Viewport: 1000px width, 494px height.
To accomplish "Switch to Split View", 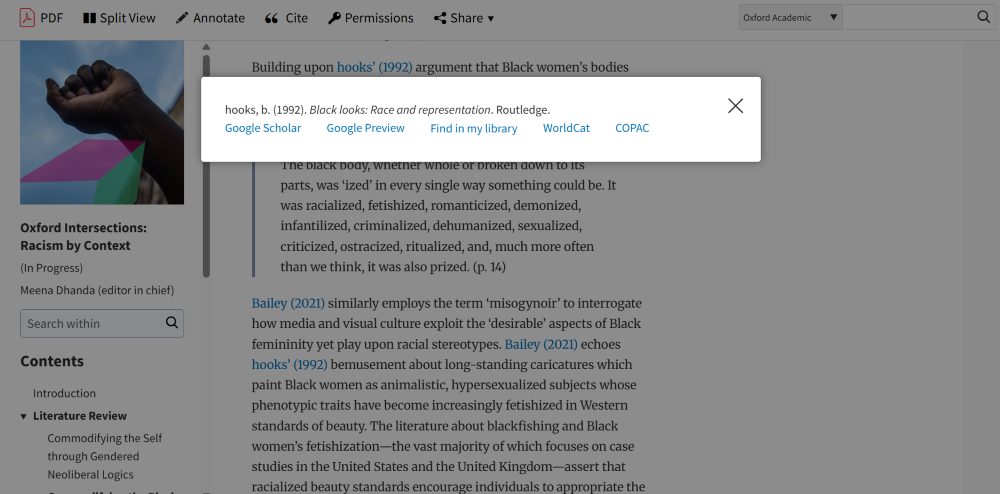I will click(119, 18).
